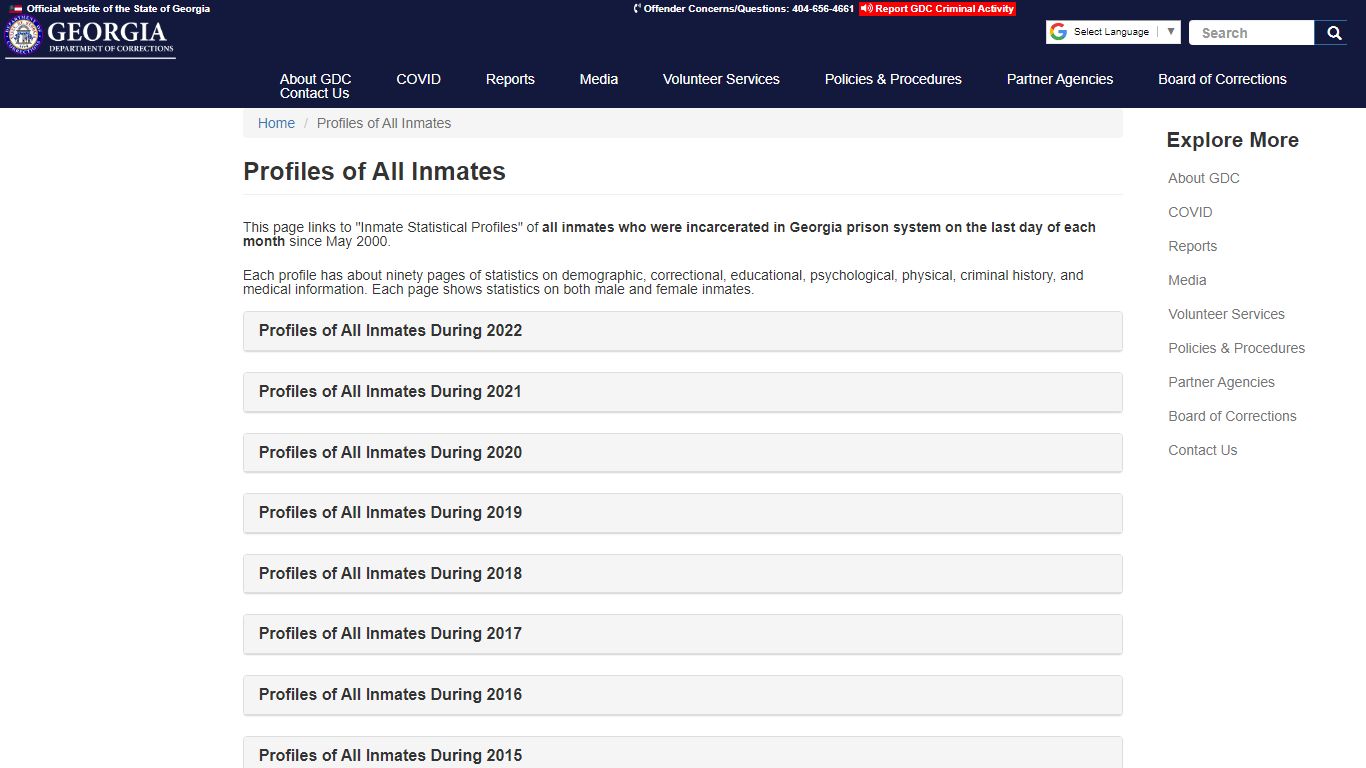Open the COVID menu in top navigation
The height and width of the screenshot is (768, 1366).
418,79
